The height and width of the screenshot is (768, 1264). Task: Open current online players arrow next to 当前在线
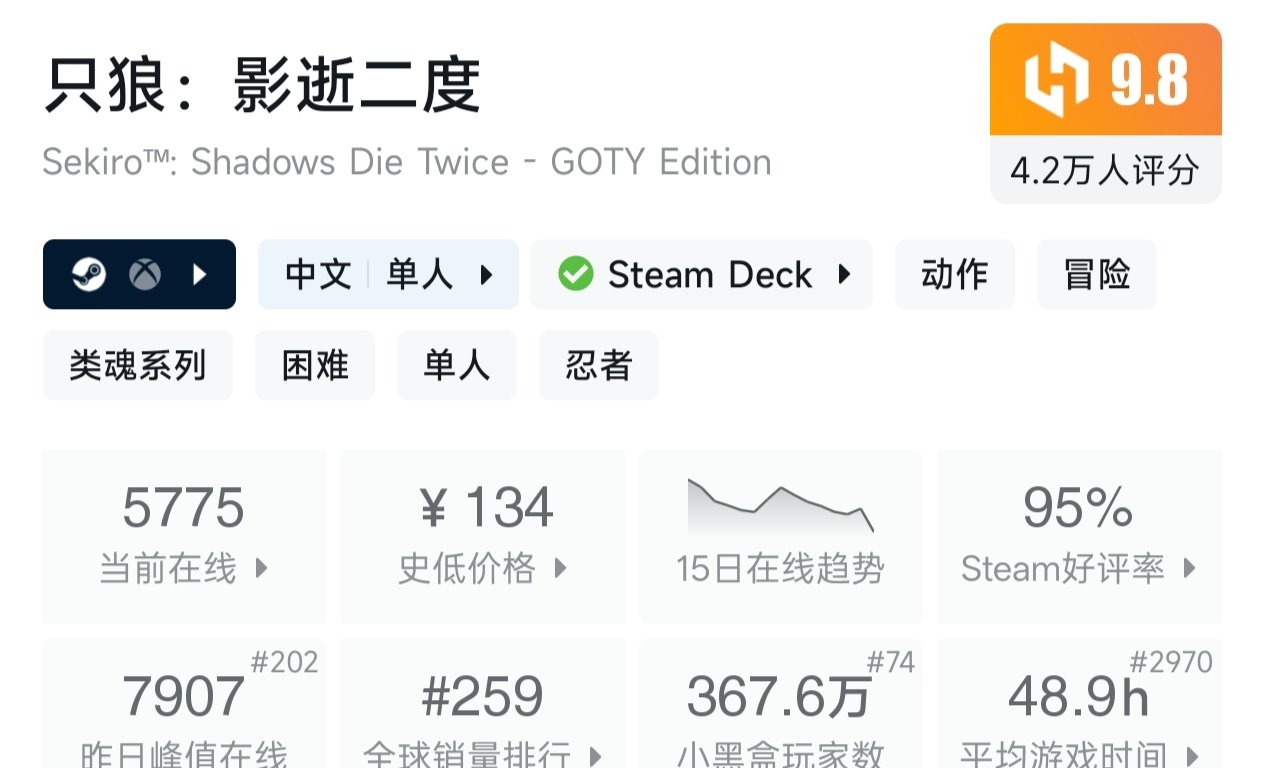(x=262, y=569)
